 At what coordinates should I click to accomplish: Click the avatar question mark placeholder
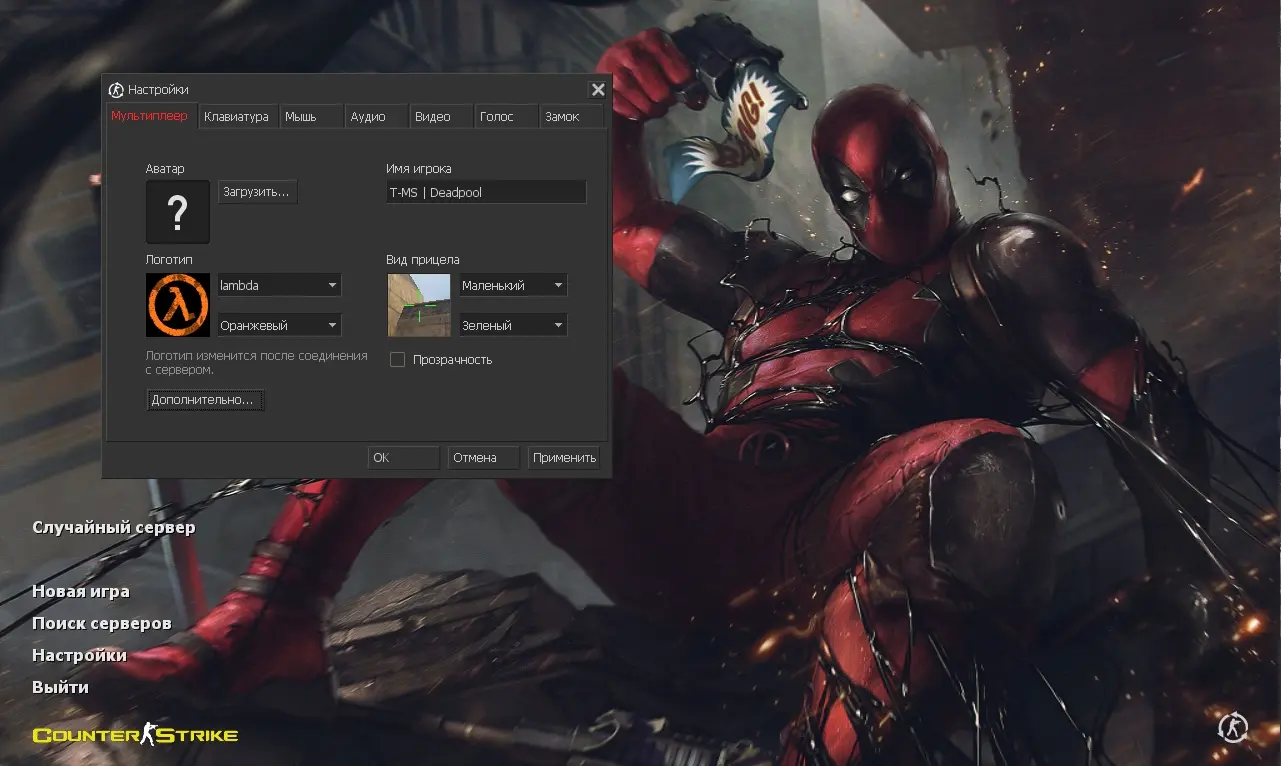(178, 212)
